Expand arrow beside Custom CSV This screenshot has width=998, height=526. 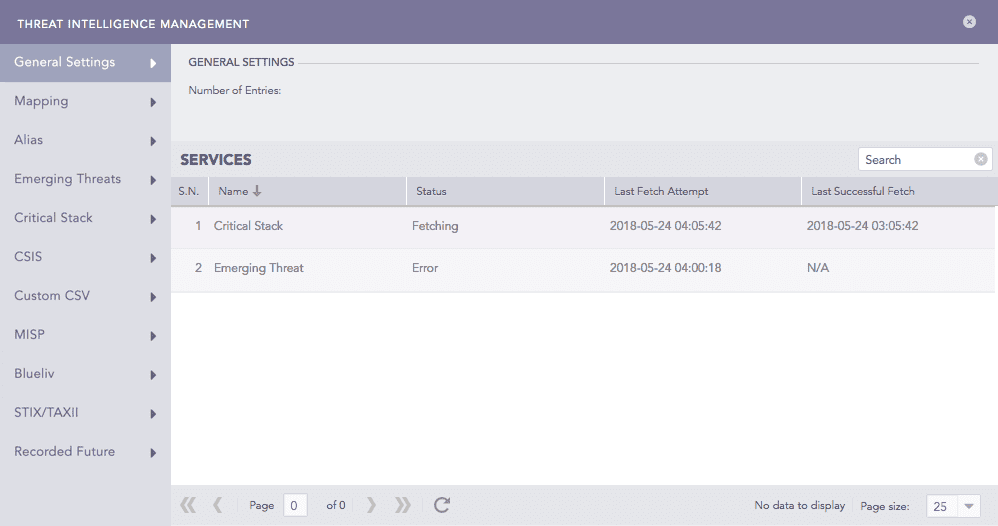coord(153,297)
